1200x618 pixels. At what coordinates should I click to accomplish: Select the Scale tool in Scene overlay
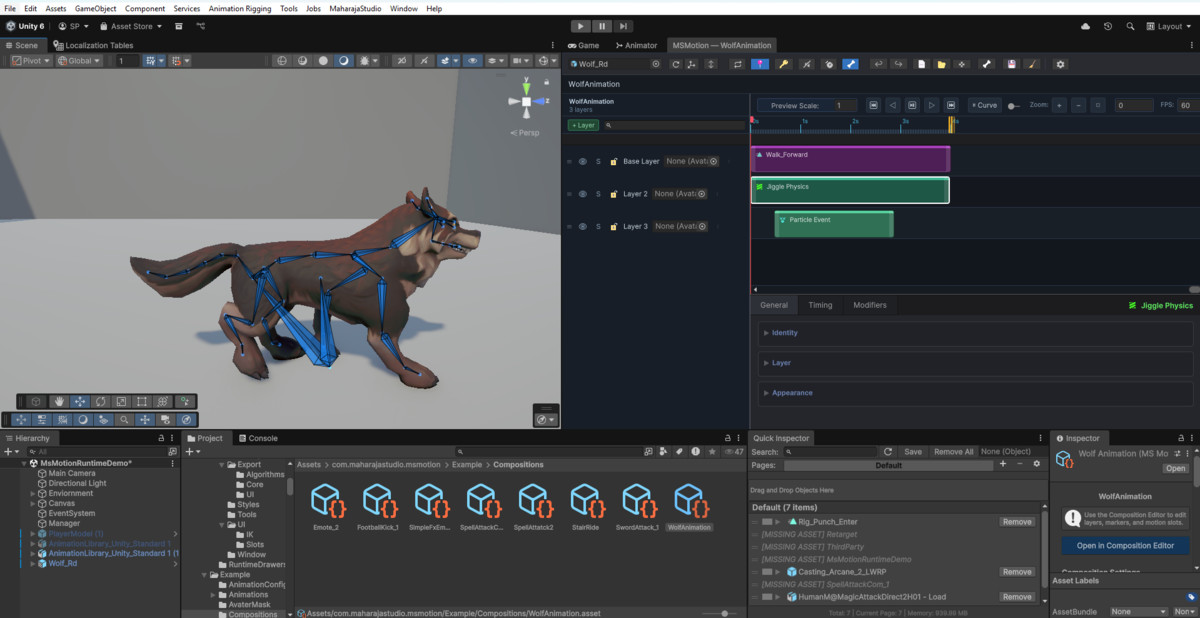121,401
